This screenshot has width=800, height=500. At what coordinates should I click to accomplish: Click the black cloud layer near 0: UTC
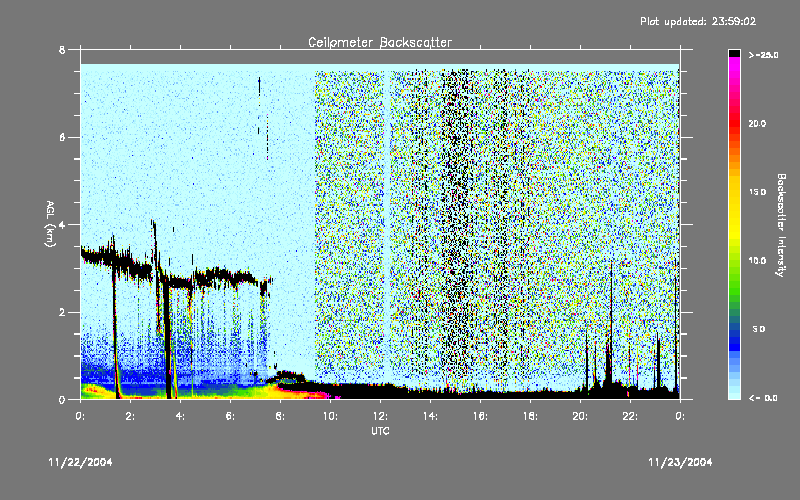pos(97,256)
